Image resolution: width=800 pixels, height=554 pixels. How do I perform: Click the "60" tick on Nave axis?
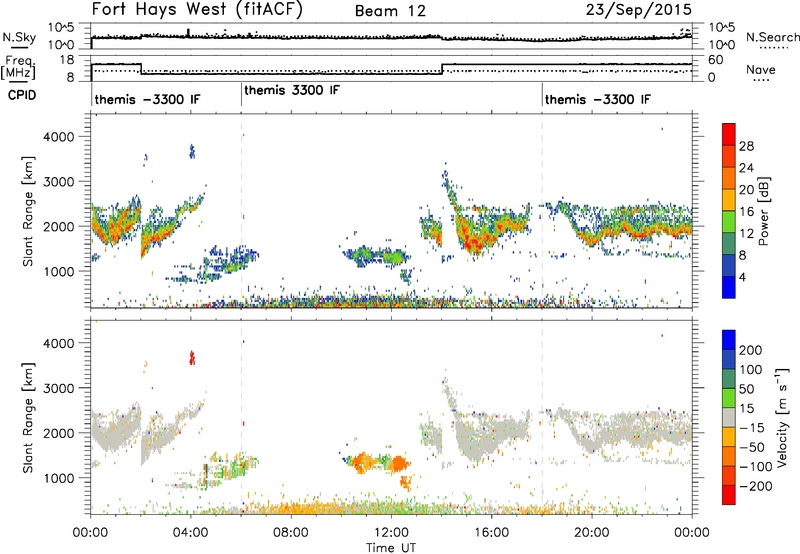[716, 60]
